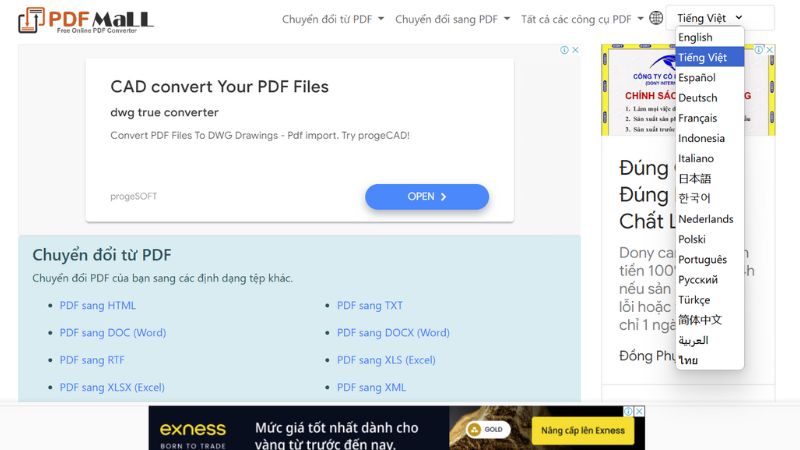Choose Deutsch language option

point(710,98)
